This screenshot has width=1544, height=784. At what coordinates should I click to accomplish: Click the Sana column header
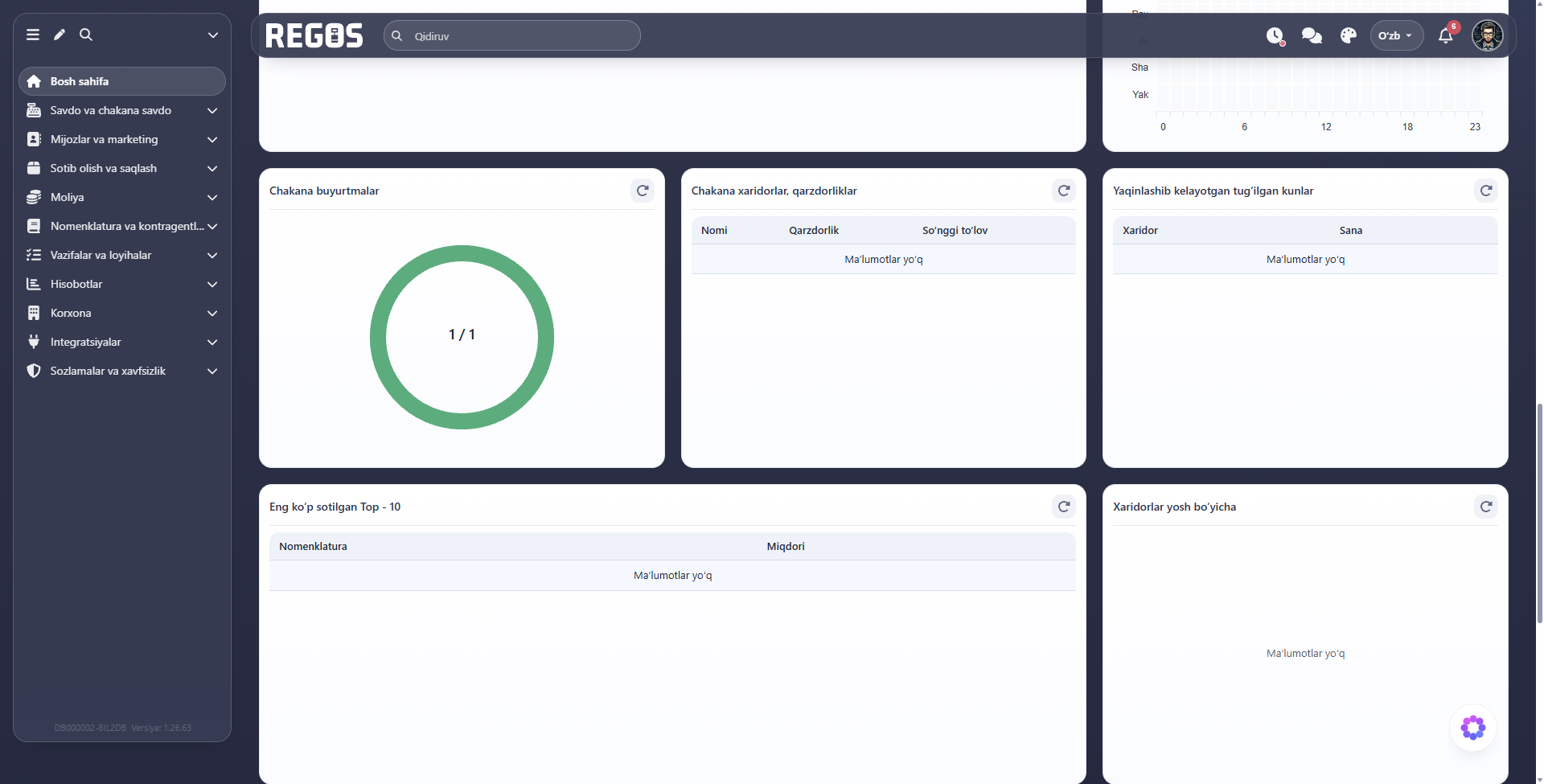1351,230
